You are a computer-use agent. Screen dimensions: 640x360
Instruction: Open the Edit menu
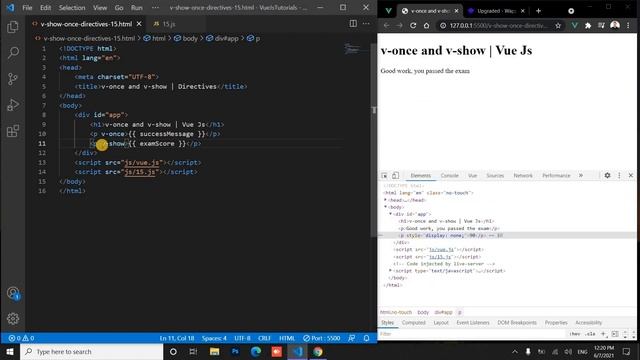click(x=46, y=8)
